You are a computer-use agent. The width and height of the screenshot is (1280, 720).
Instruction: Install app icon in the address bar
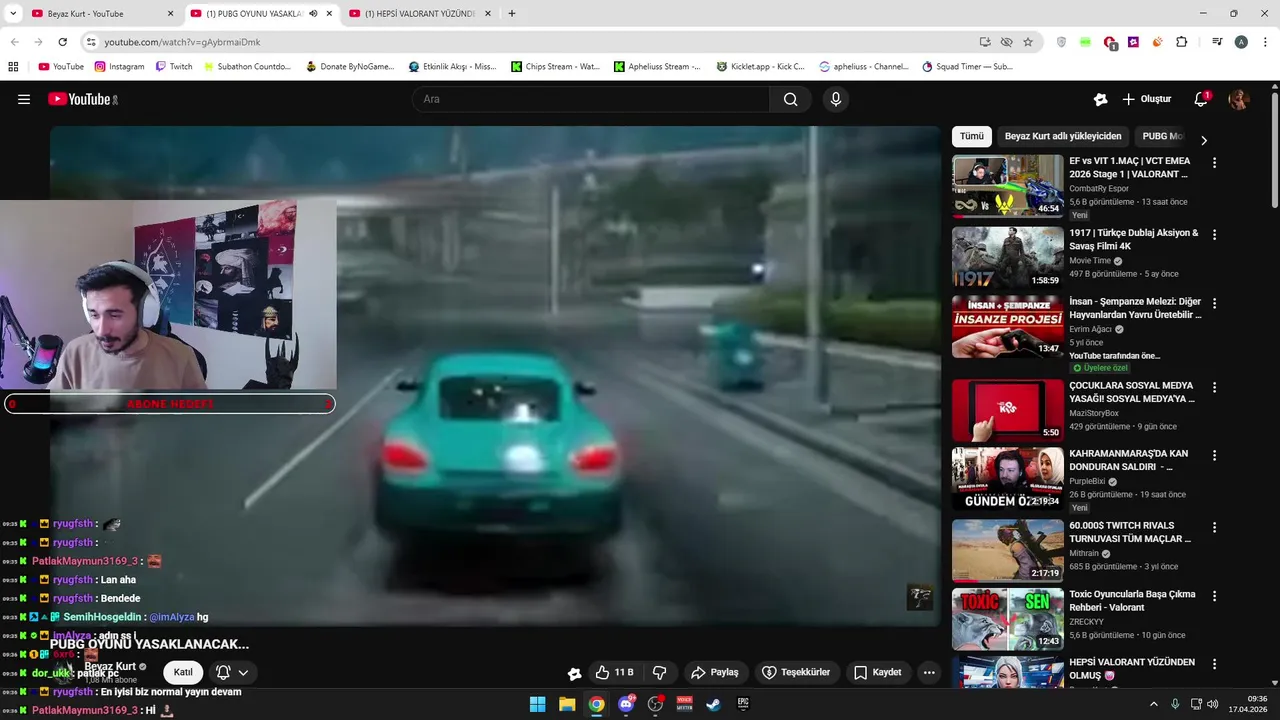click(x=985, y=42)
